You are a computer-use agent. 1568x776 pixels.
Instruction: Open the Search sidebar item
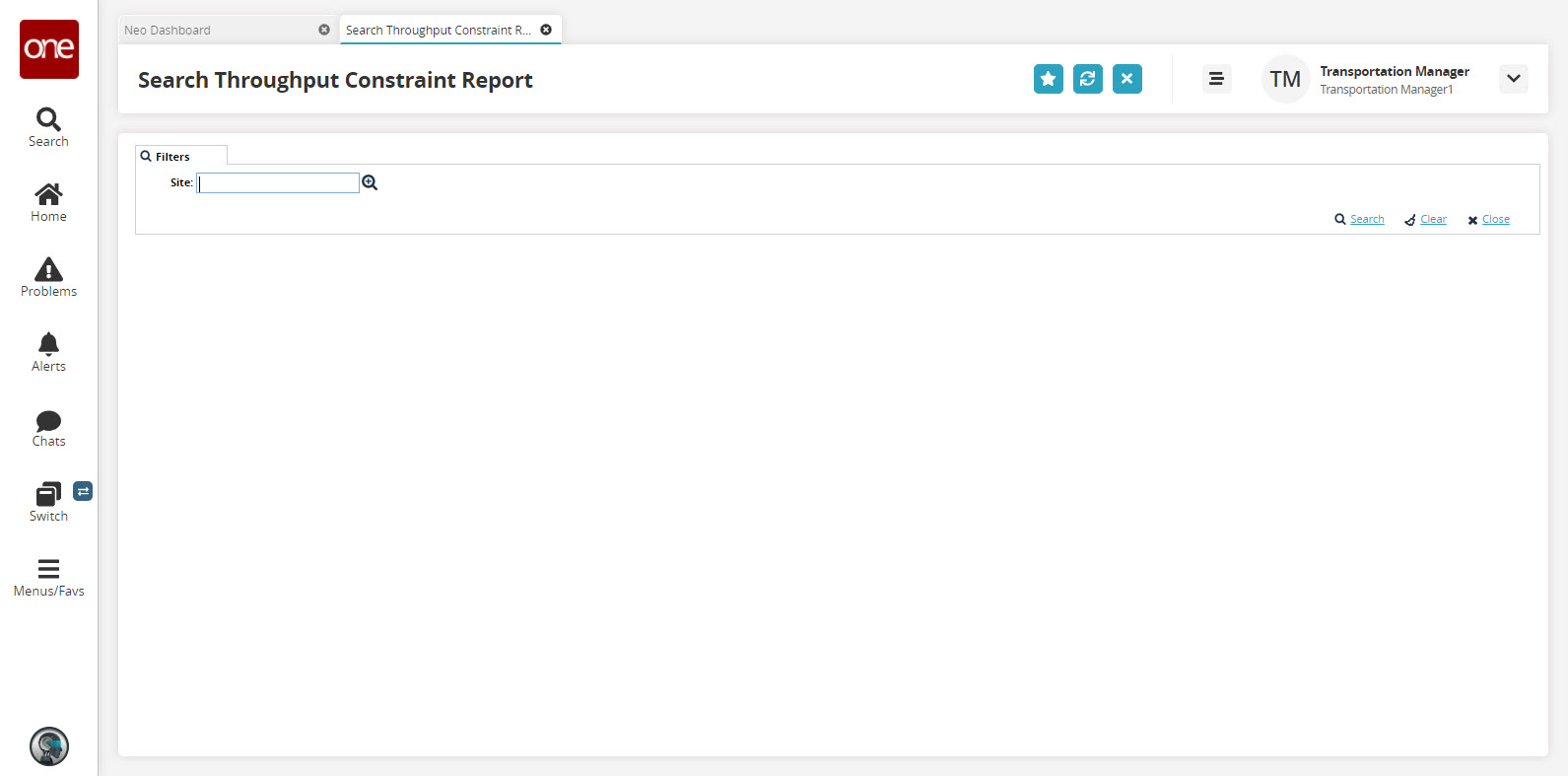click(x=48, y=128)
